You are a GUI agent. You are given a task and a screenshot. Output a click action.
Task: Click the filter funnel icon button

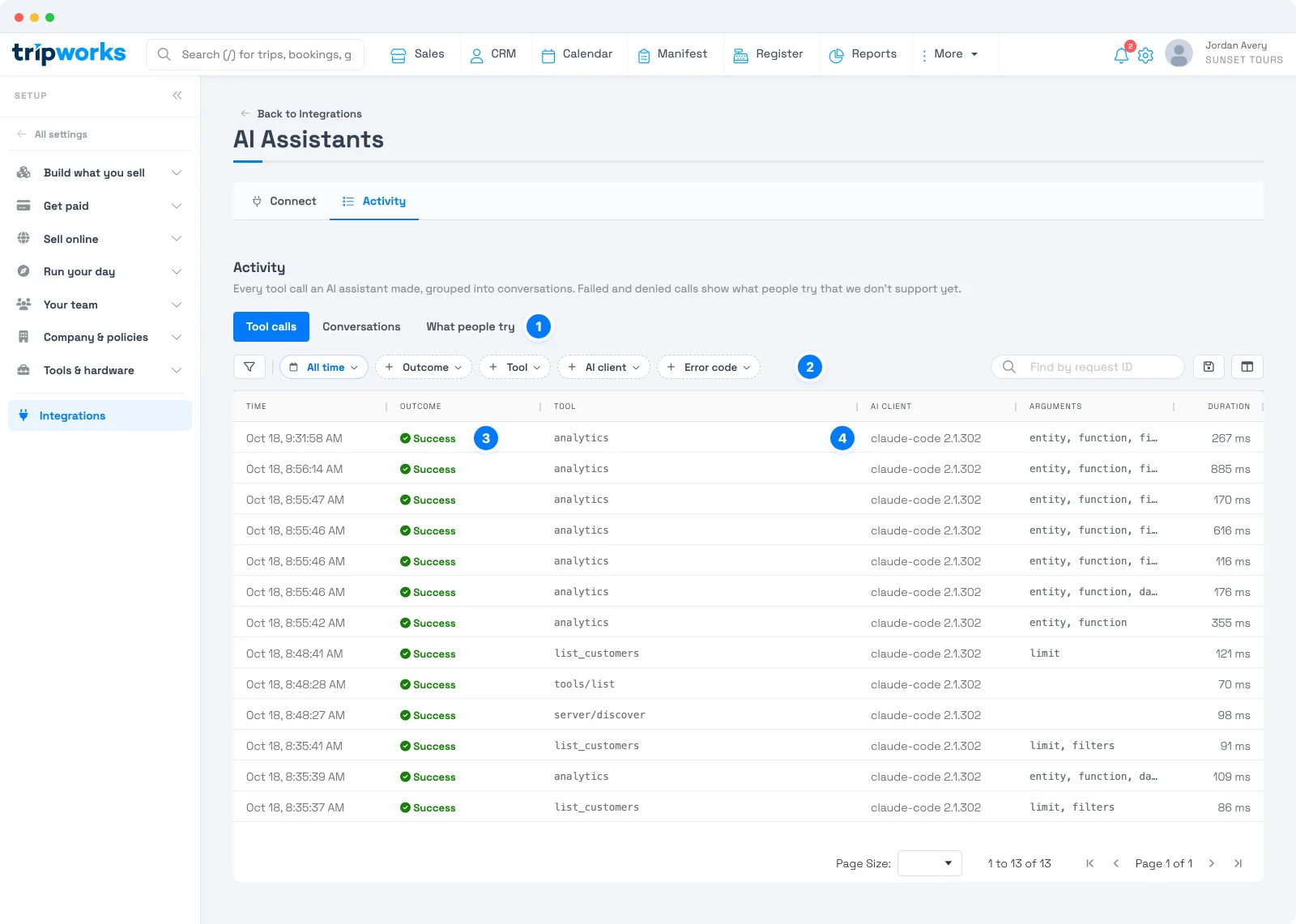pyautogui.click(x=249, y=367)
